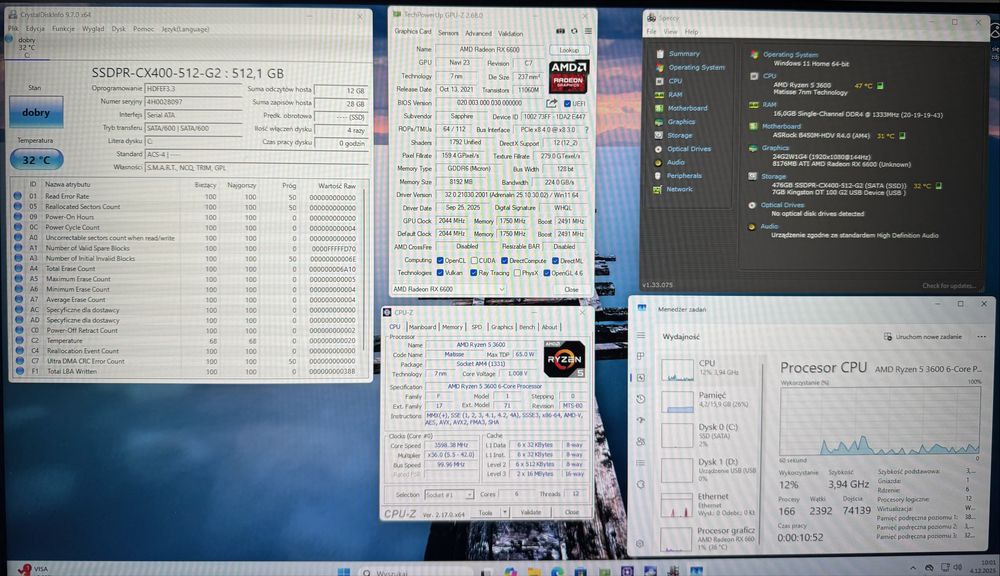This screenshot has height=576, width=1000.
Task: Toggle UEFI checkbox in GPU-Z
Action: 568,103
